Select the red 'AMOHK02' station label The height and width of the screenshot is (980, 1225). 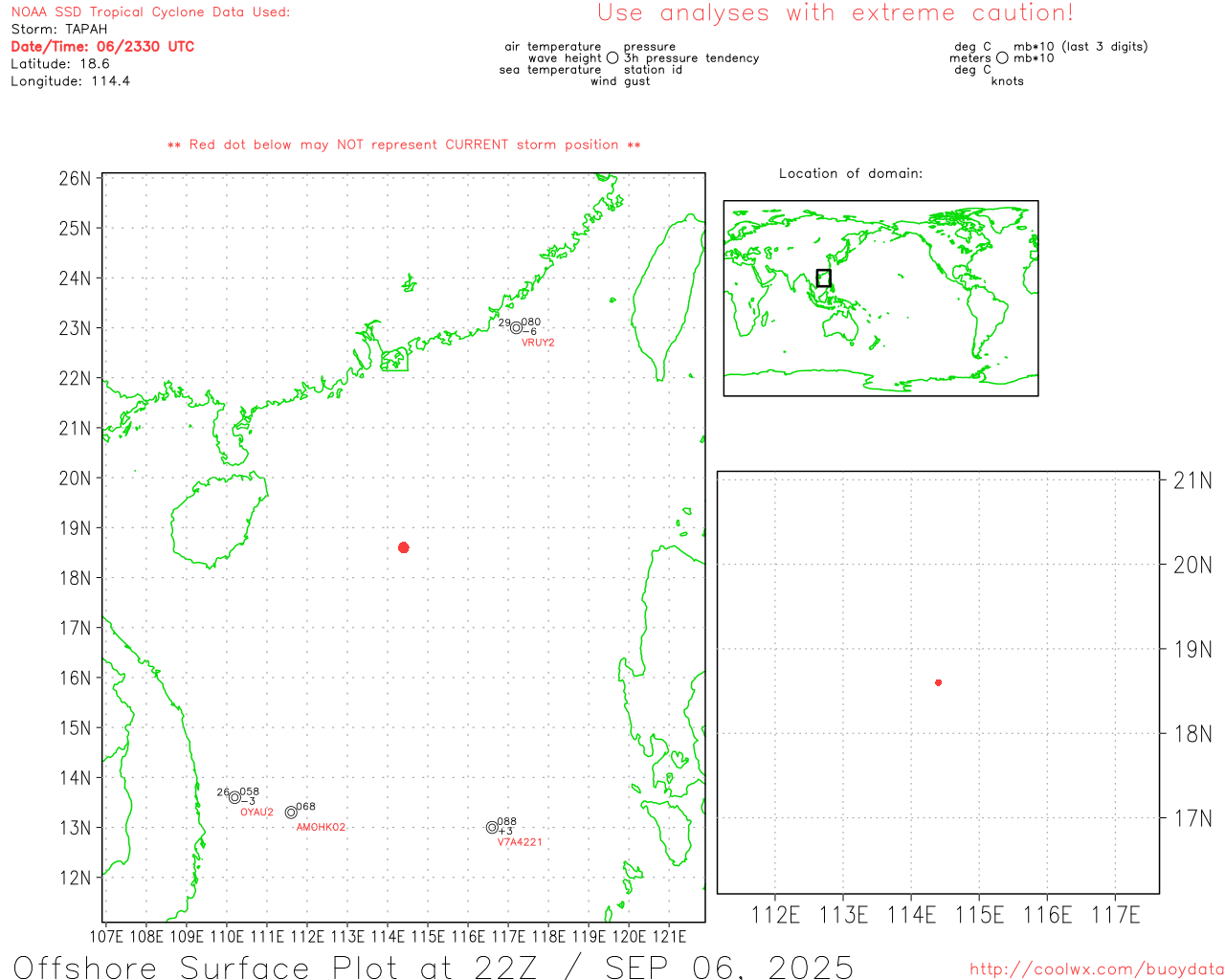(321, 828)
